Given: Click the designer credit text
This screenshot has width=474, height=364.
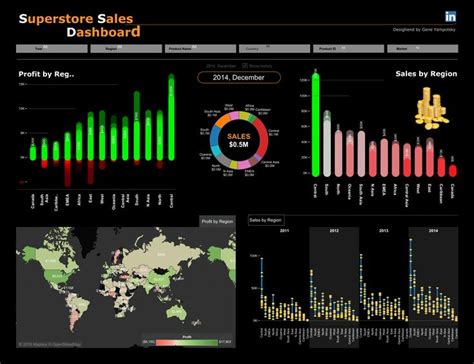Looking at the screenshot, I should pyautogui.click(x=424, y=30).
